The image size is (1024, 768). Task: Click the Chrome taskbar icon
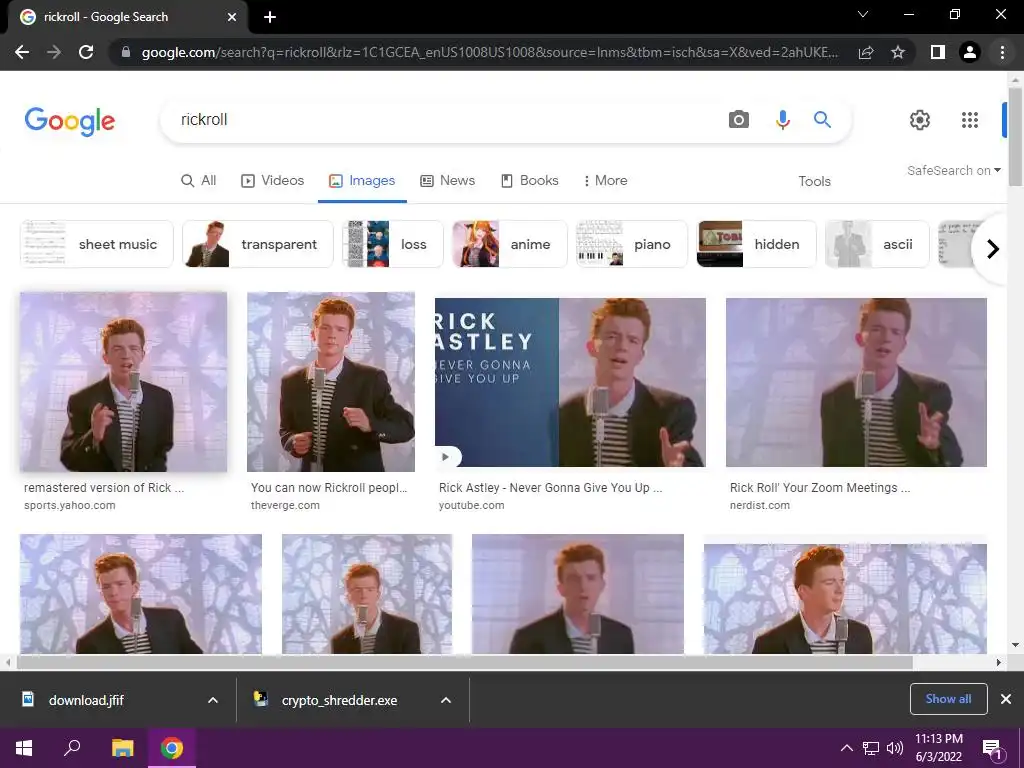(x=172, y=748)
